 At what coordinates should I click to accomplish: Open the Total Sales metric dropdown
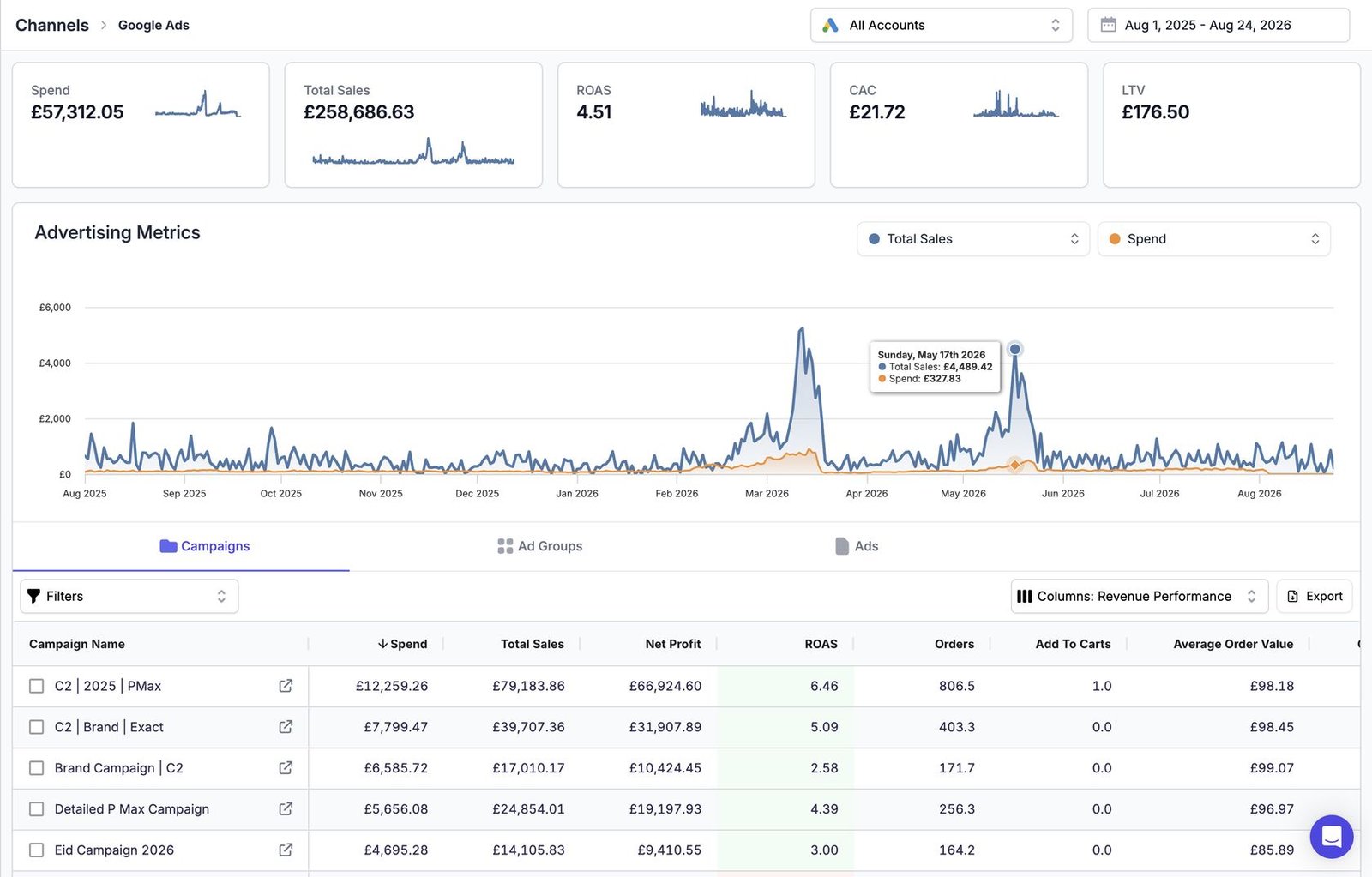click(x=973, y=239)
